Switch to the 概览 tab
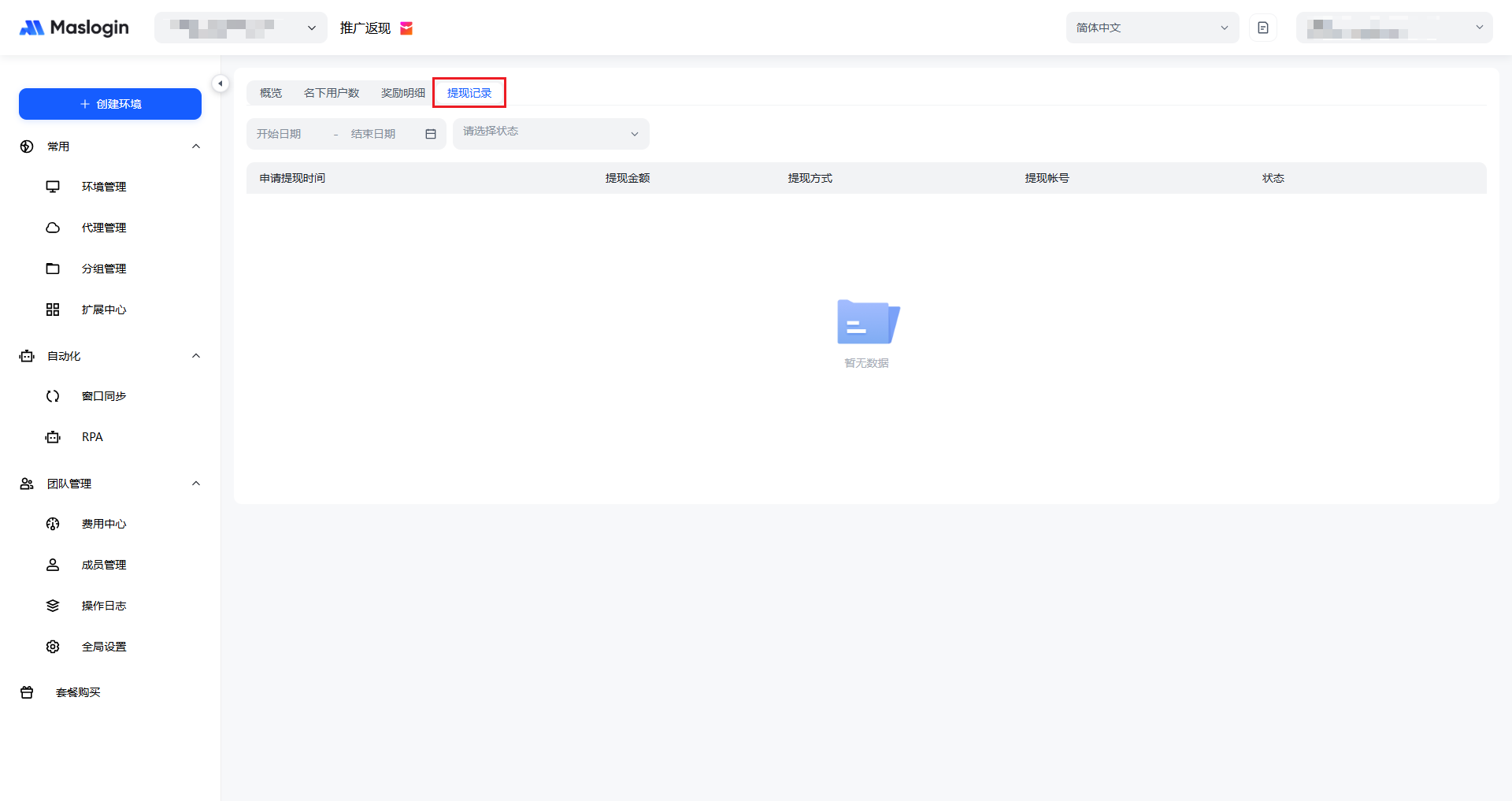The height and width of the screenshot is (801, 1512). pyautogui.click(x=271, y=93)
